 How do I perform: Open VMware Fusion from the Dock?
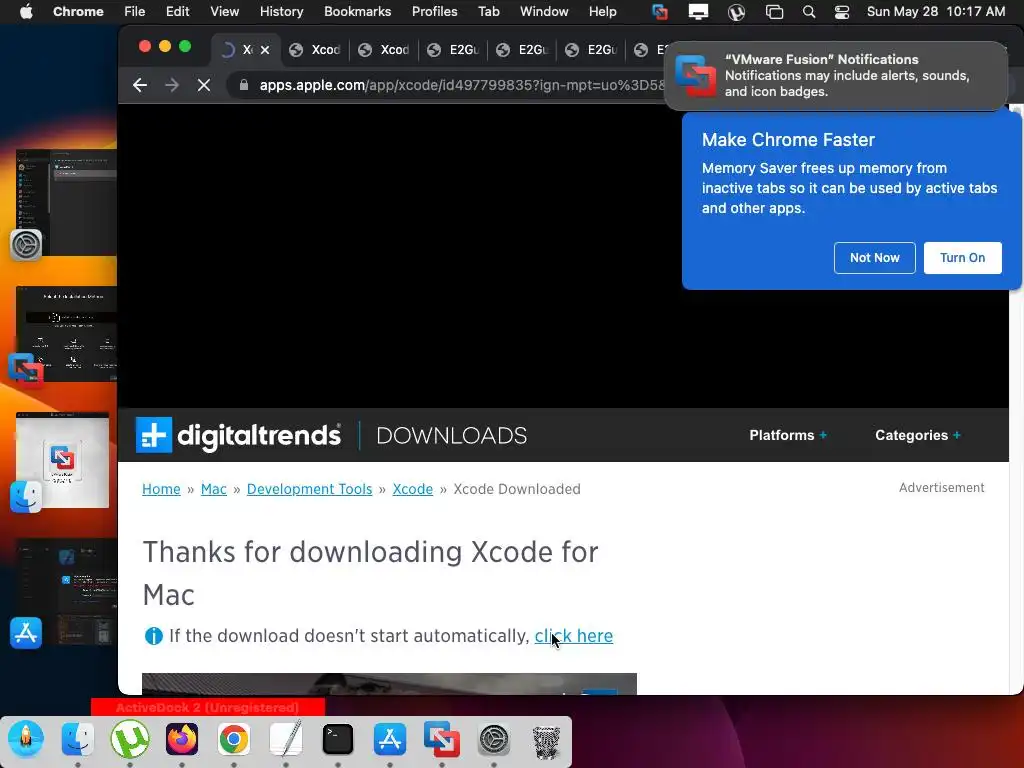(x=441, y=740)
